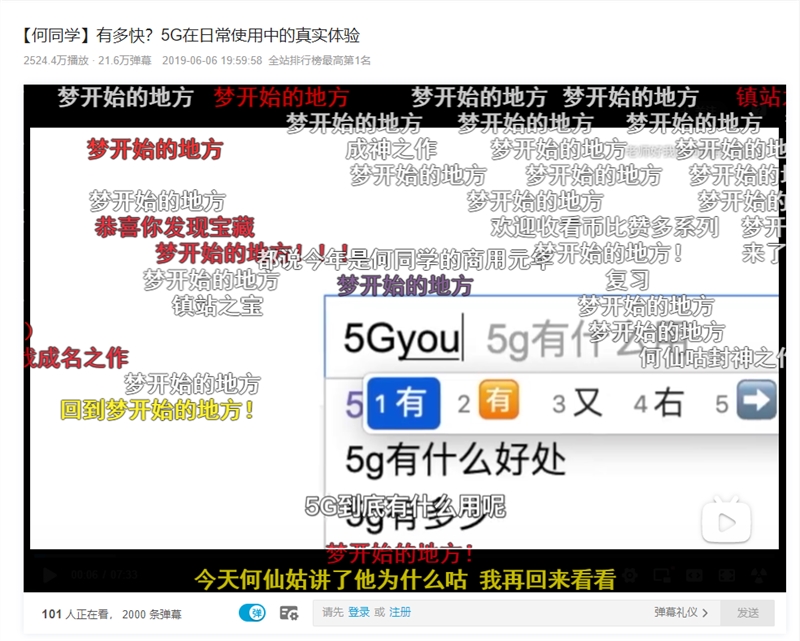The height and width of the screenshot is (641, 800).
Task: Click the 2524.4万播放 play count text
Action: coord(55,61)
